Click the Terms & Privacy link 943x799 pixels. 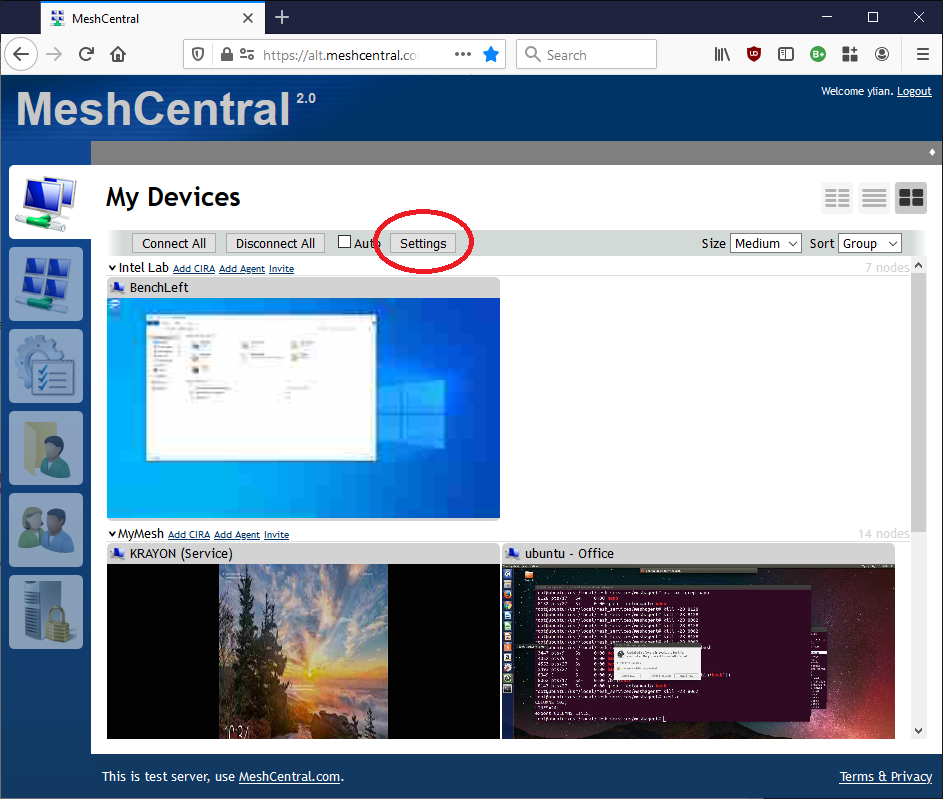[x=886, y=776]
